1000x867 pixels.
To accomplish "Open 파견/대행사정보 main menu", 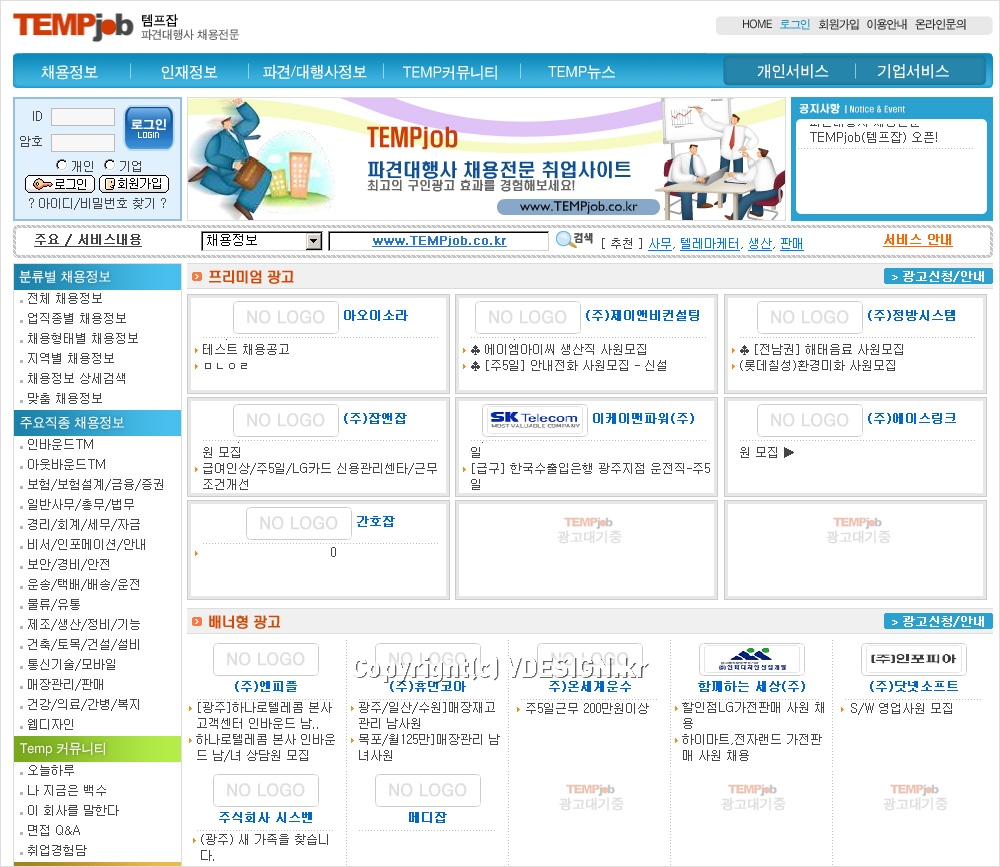I will point(314,71).
